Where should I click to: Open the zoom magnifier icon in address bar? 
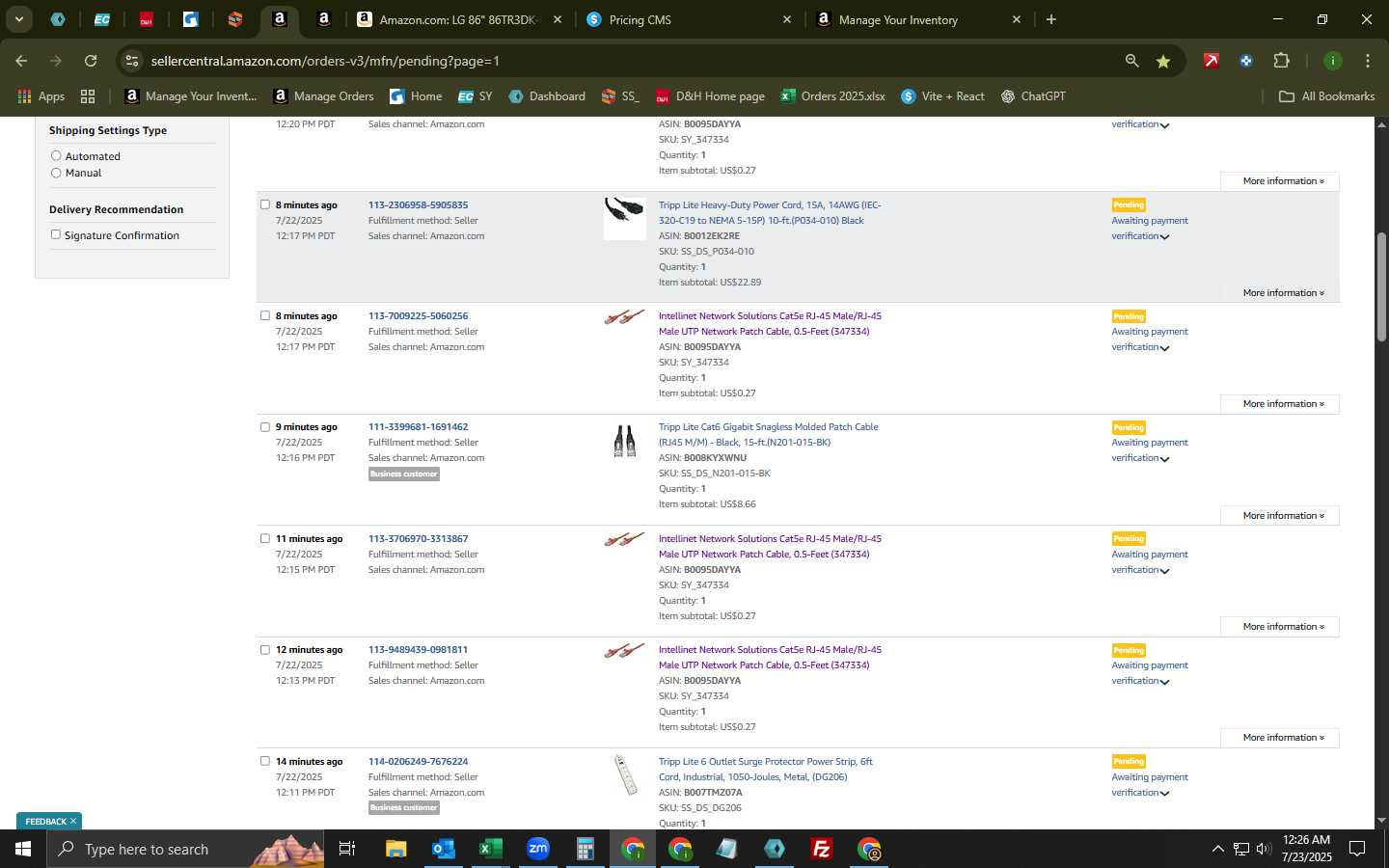[x=1131, y=61]
